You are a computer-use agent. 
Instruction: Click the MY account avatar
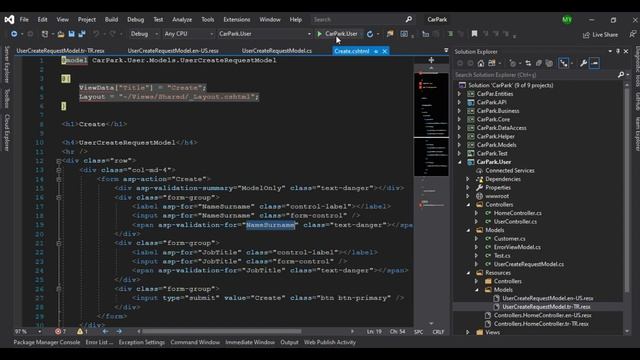coord(567,20)
